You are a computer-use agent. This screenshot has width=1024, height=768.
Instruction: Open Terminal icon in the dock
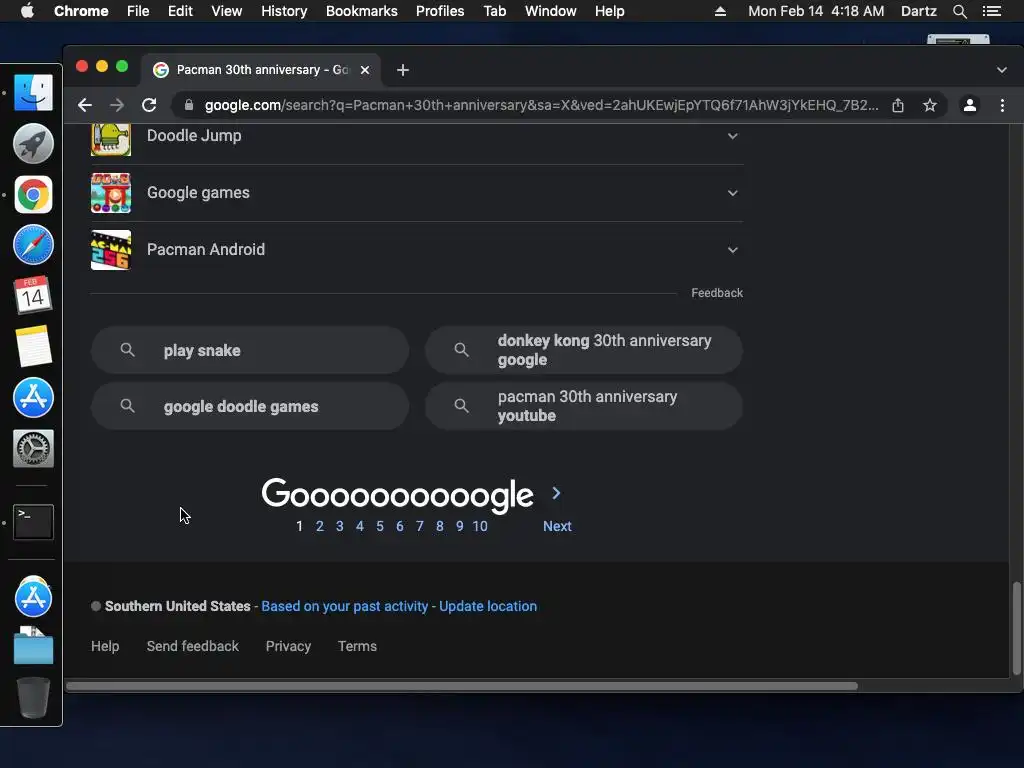33,522
